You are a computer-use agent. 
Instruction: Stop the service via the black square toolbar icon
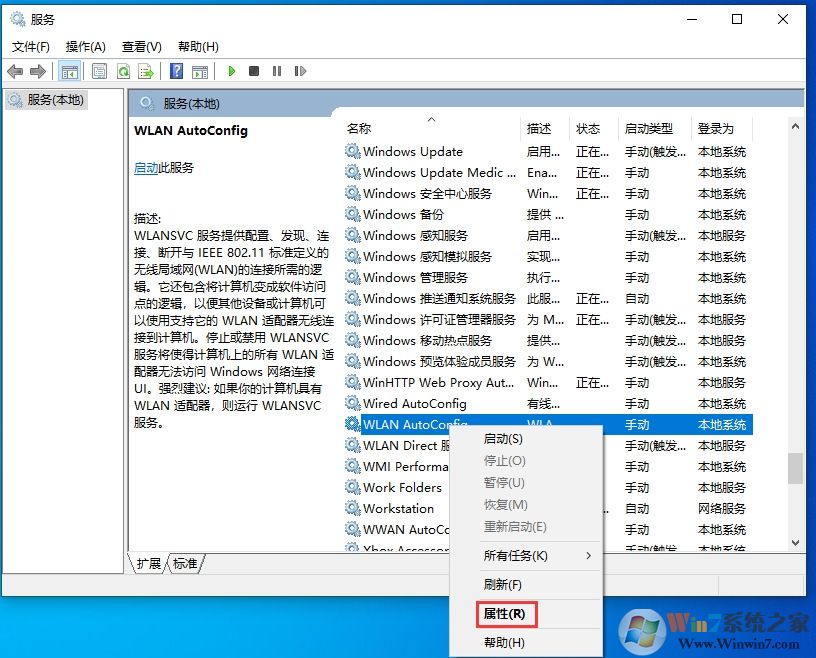click(253, 71)
